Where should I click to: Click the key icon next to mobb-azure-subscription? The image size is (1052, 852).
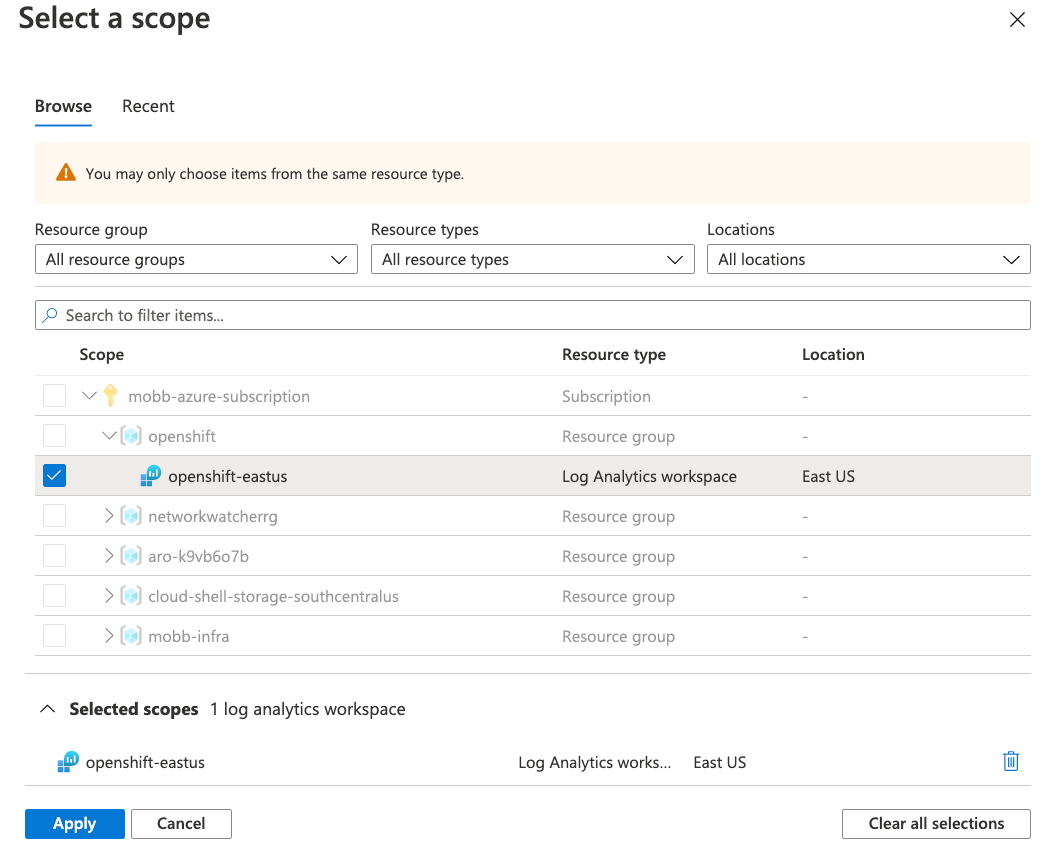coord(110,395)
